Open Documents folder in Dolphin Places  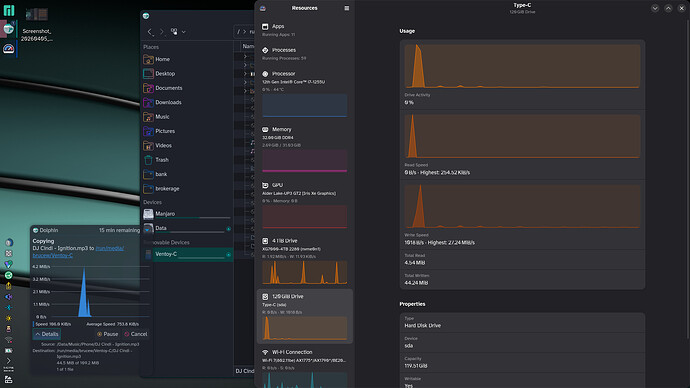click(187, 88)
